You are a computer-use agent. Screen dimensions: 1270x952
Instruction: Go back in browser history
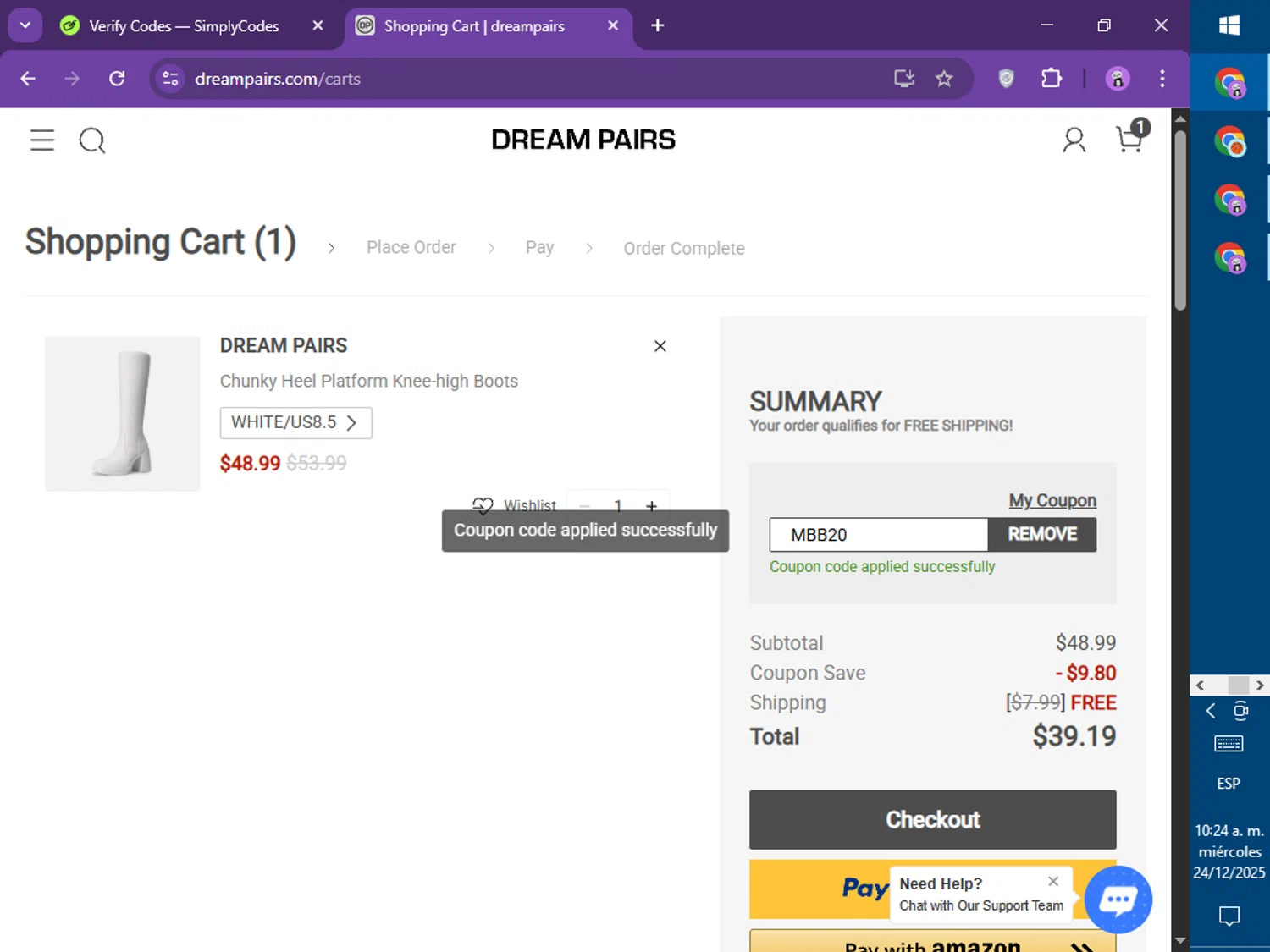(28, 79)
